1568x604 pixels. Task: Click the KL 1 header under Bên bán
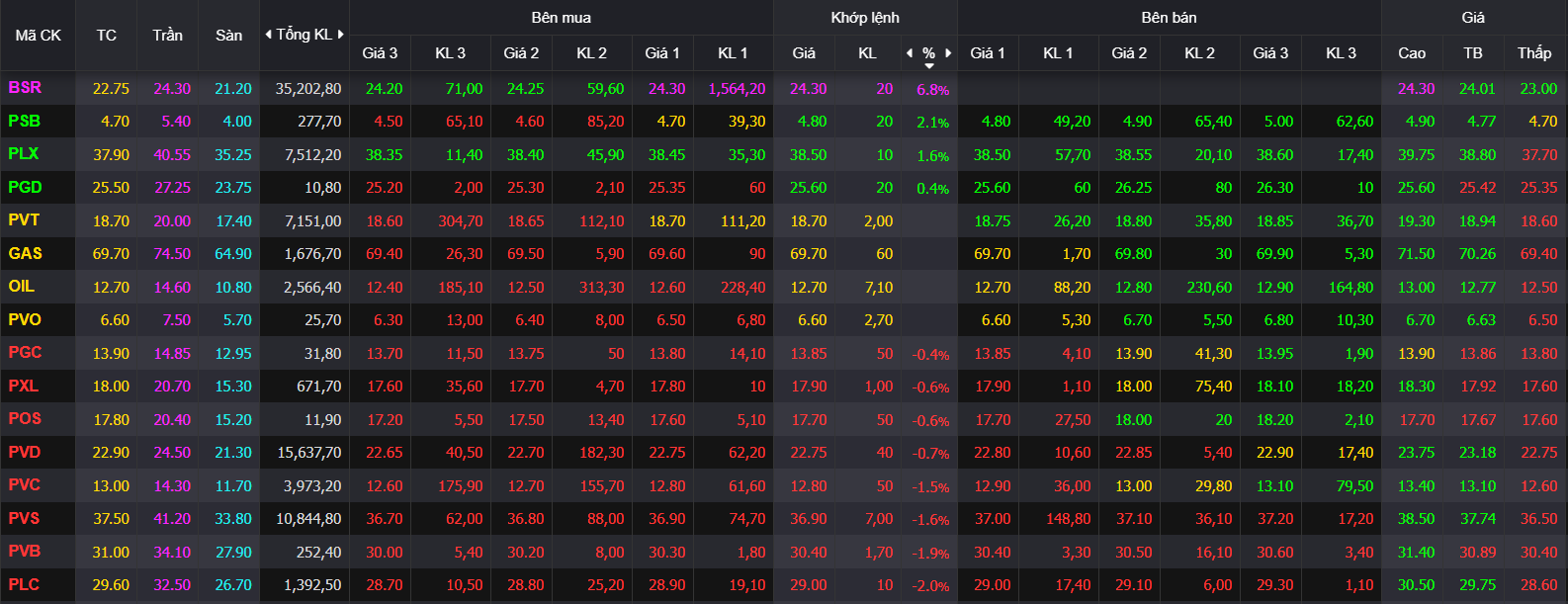pos(1058,53)
